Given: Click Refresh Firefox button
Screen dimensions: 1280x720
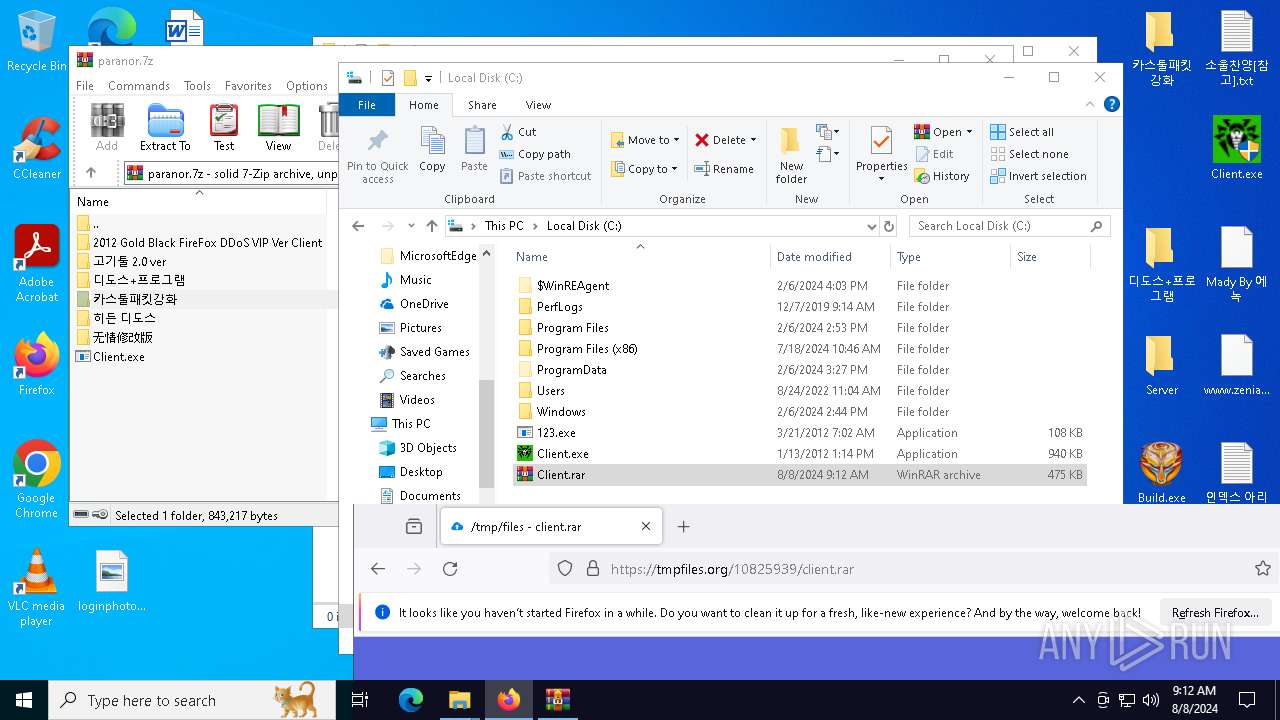Looking at the screenshot, I should 1215,613.
